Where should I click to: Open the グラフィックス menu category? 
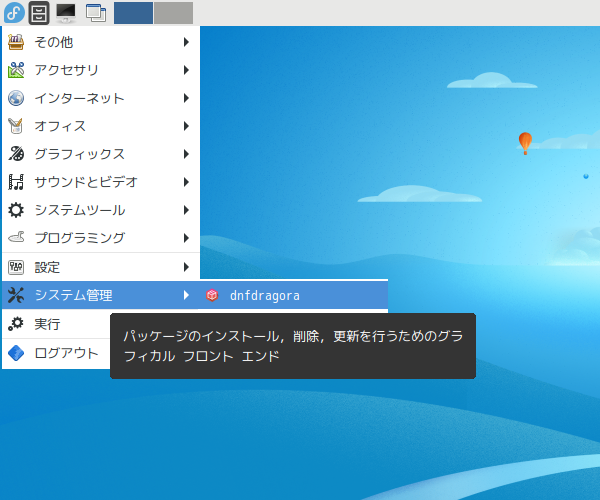tap(101, 154)
